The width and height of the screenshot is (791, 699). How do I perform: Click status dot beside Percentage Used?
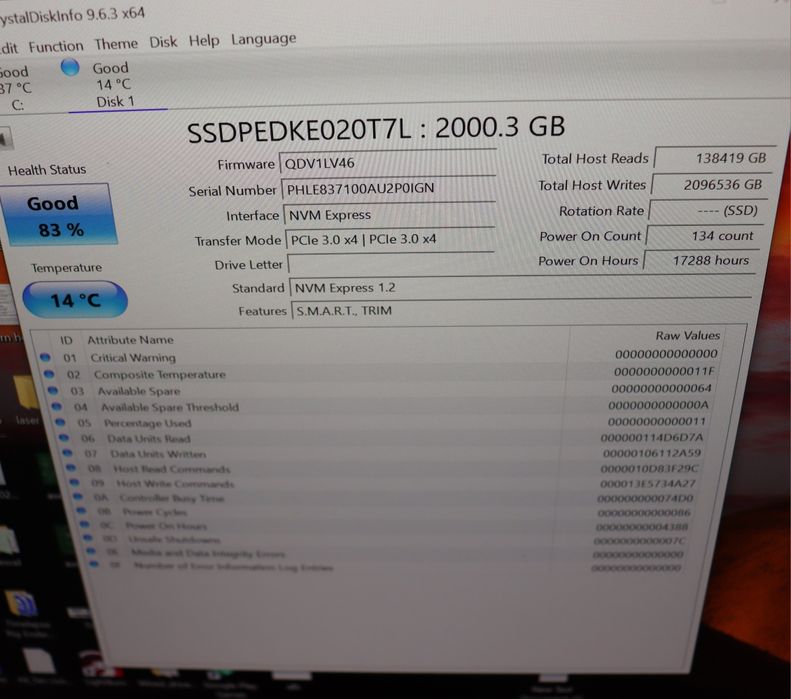coord(60,422)
